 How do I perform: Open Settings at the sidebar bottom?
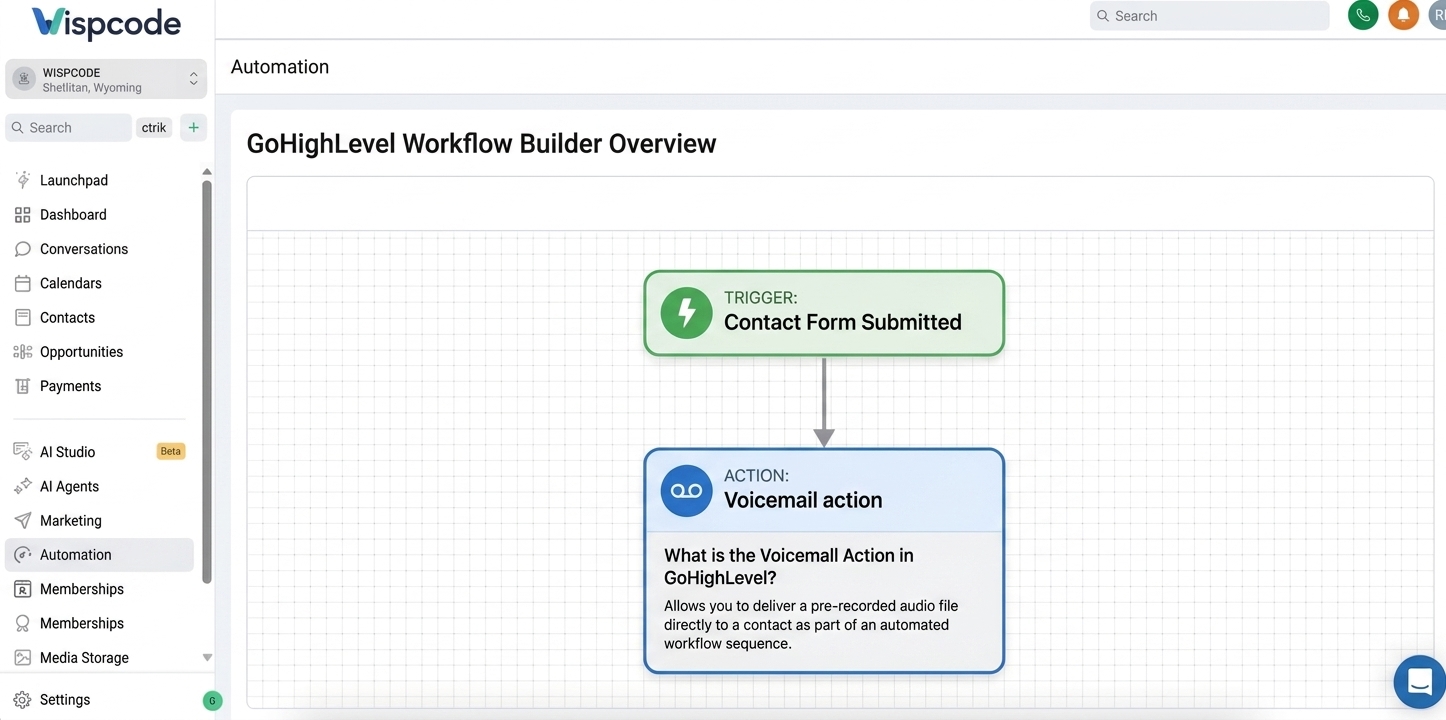pos(65,700)
